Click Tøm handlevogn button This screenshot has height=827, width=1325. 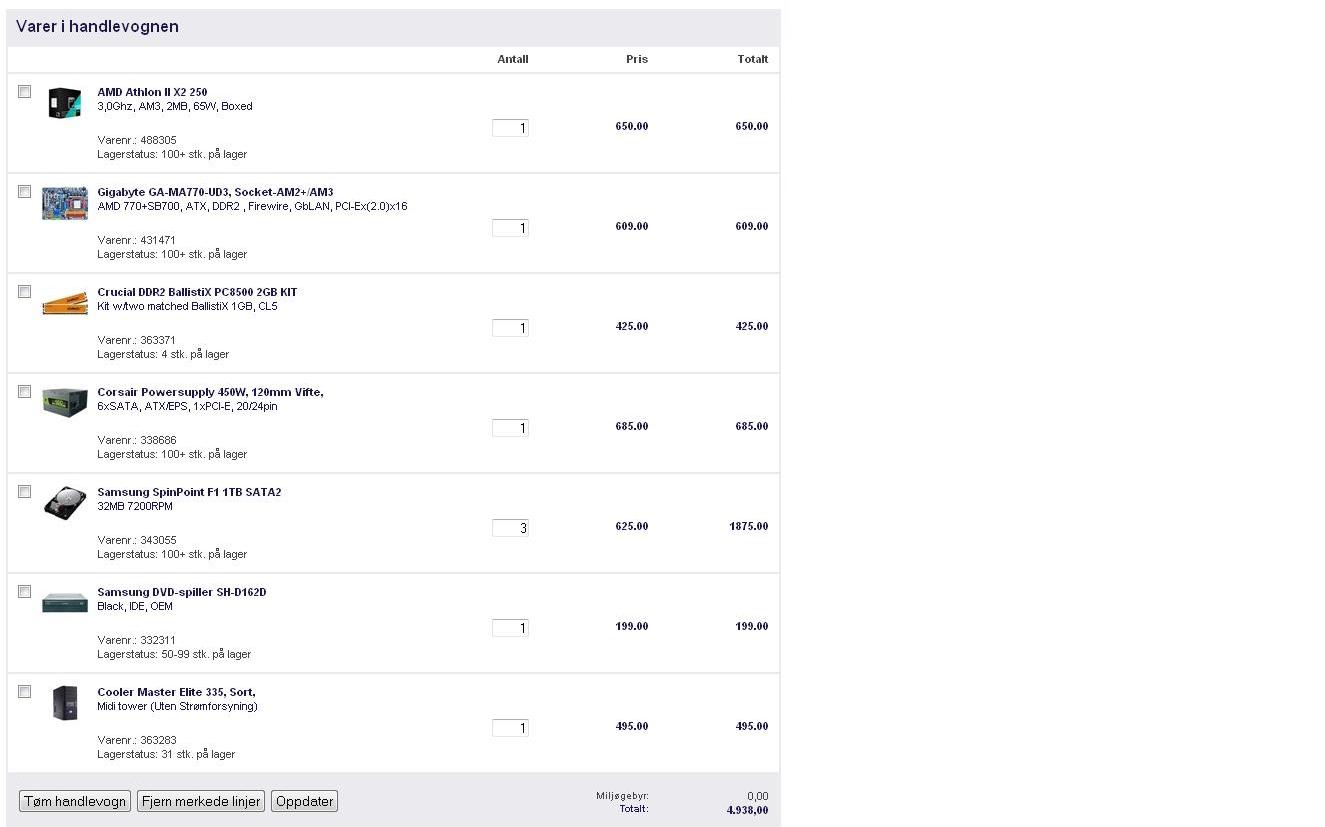point(75,801)
